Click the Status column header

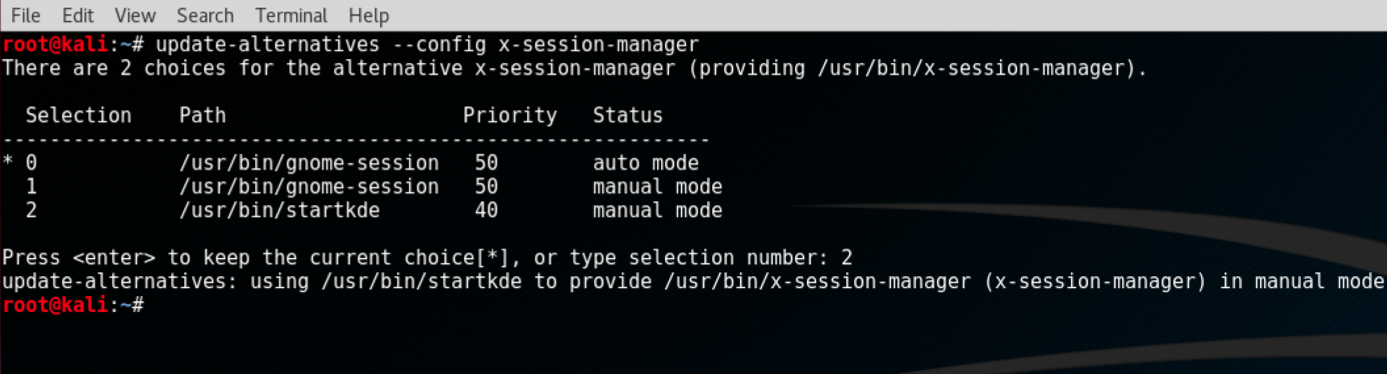click(628, 115)
